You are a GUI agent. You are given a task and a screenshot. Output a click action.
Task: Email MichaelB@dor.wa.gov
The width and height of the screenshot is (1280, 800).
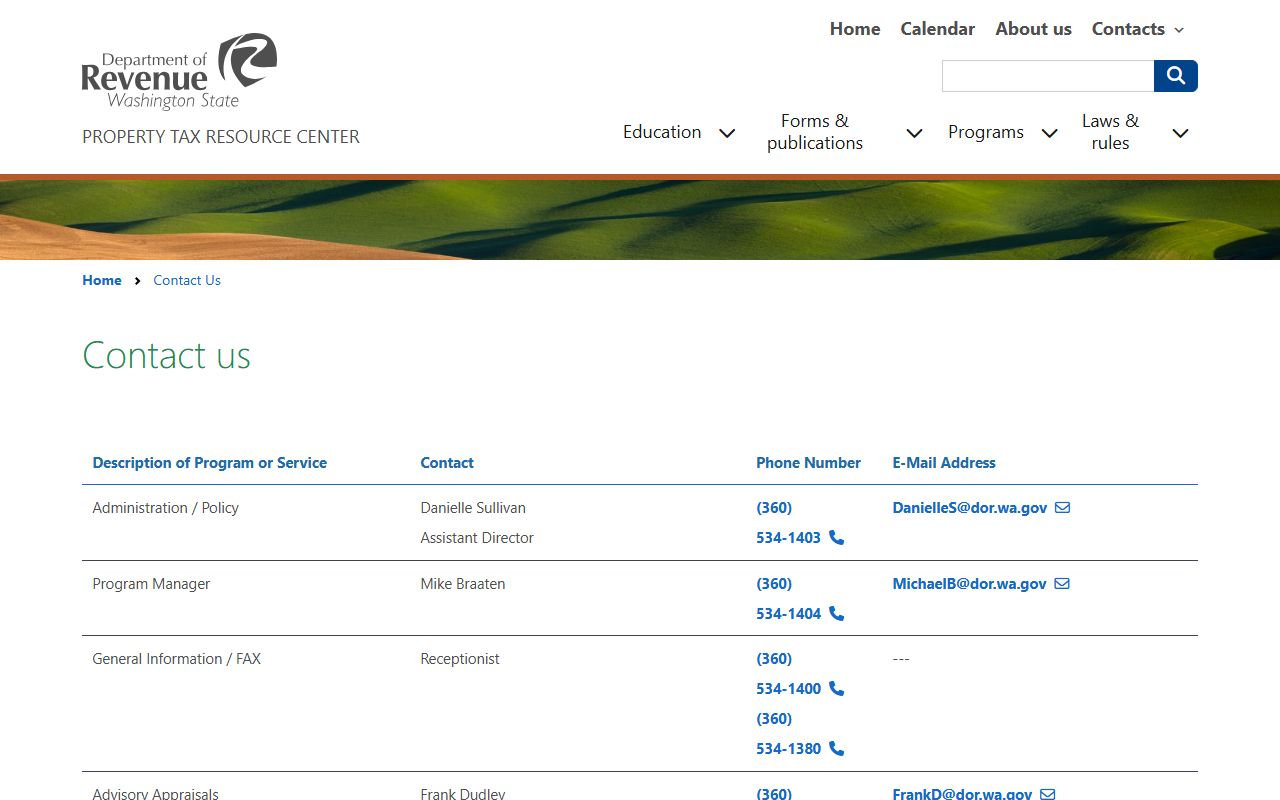[969, 584]
